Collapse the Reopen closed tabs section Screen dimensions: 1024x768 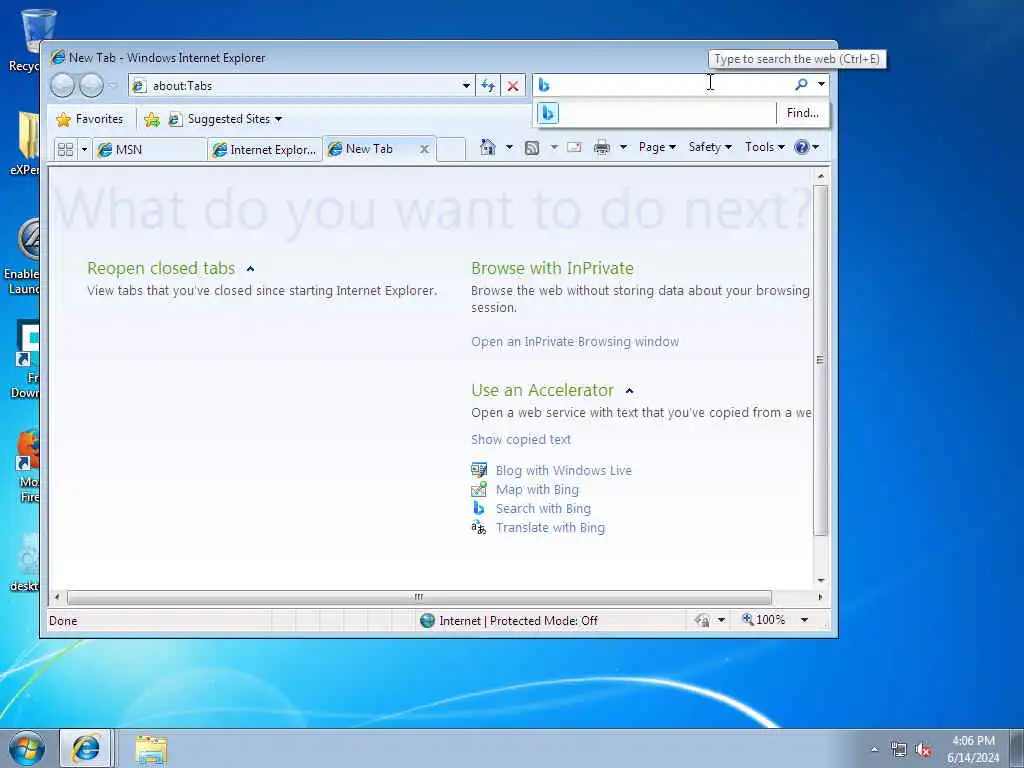coord(250,269)
